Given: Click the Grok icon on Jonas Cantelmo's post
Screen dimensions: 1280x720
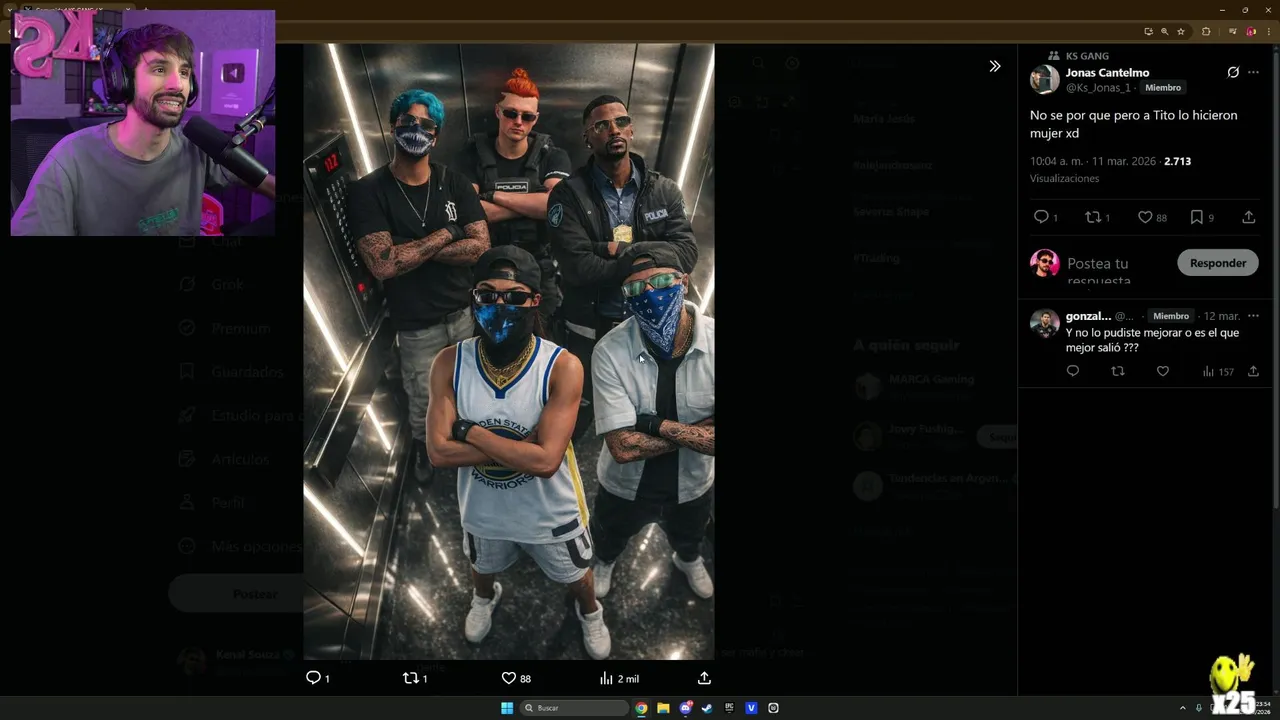Looking at the screenshot, I should 1233,72.
